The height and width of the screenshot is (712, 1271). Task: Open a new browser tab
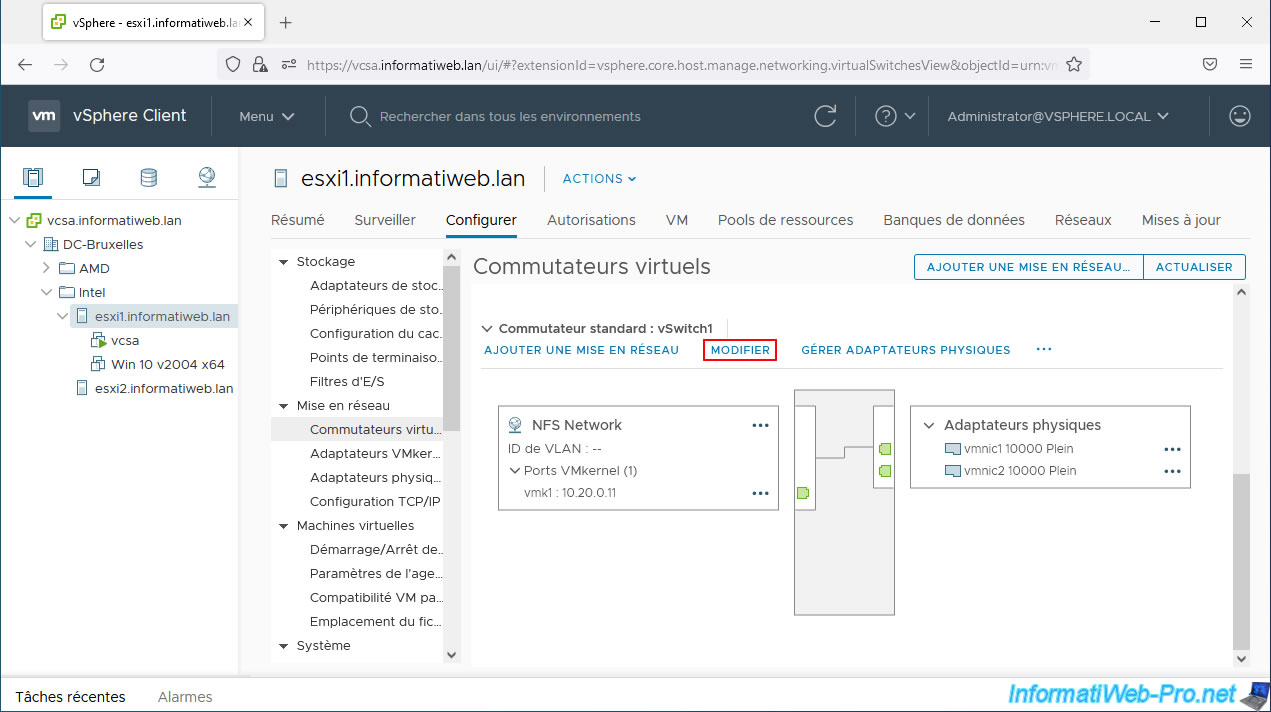(x=285, y=22)
